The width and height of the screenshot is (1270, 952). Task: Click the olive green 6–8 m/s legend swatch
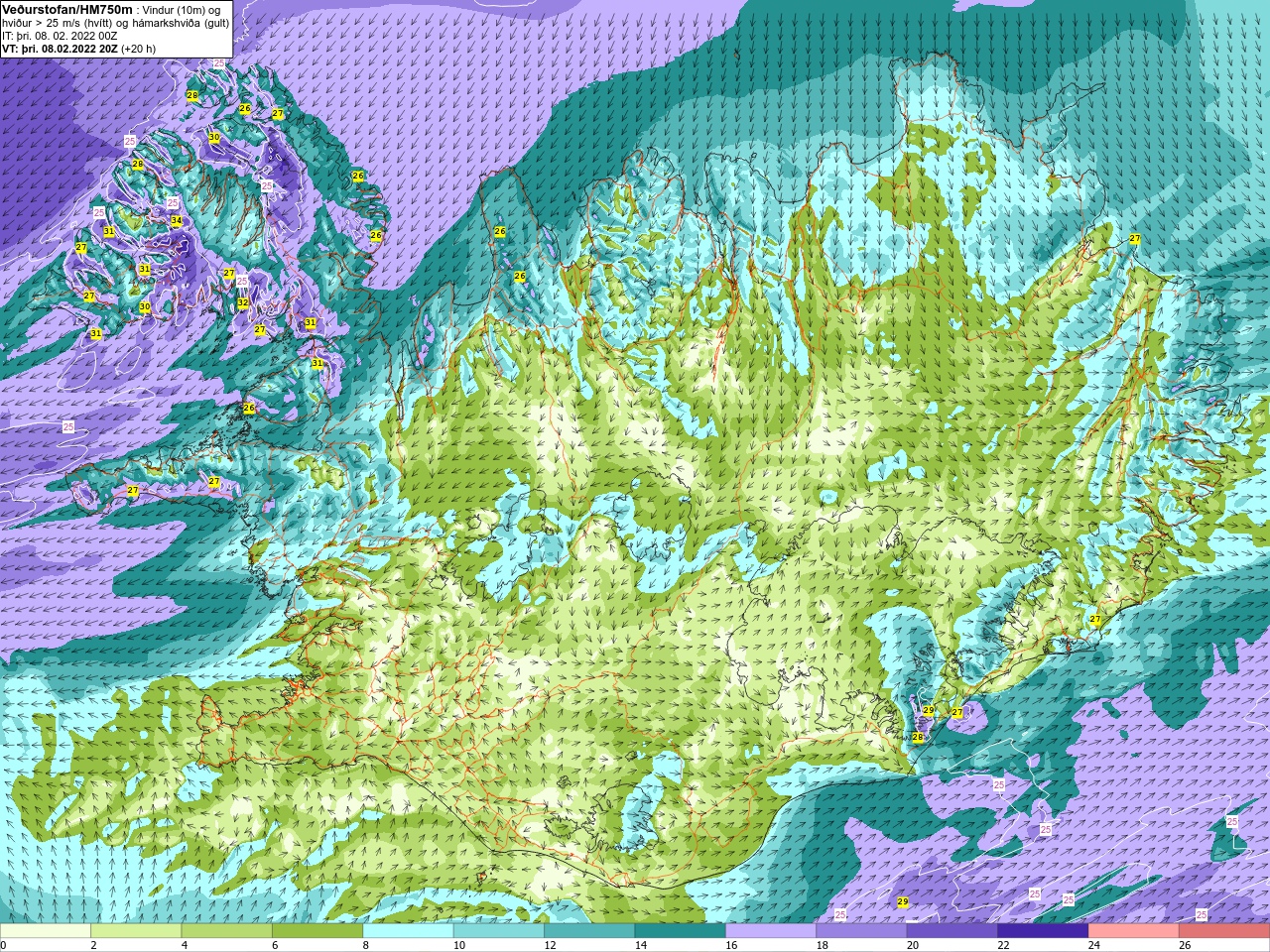[317, 931]
